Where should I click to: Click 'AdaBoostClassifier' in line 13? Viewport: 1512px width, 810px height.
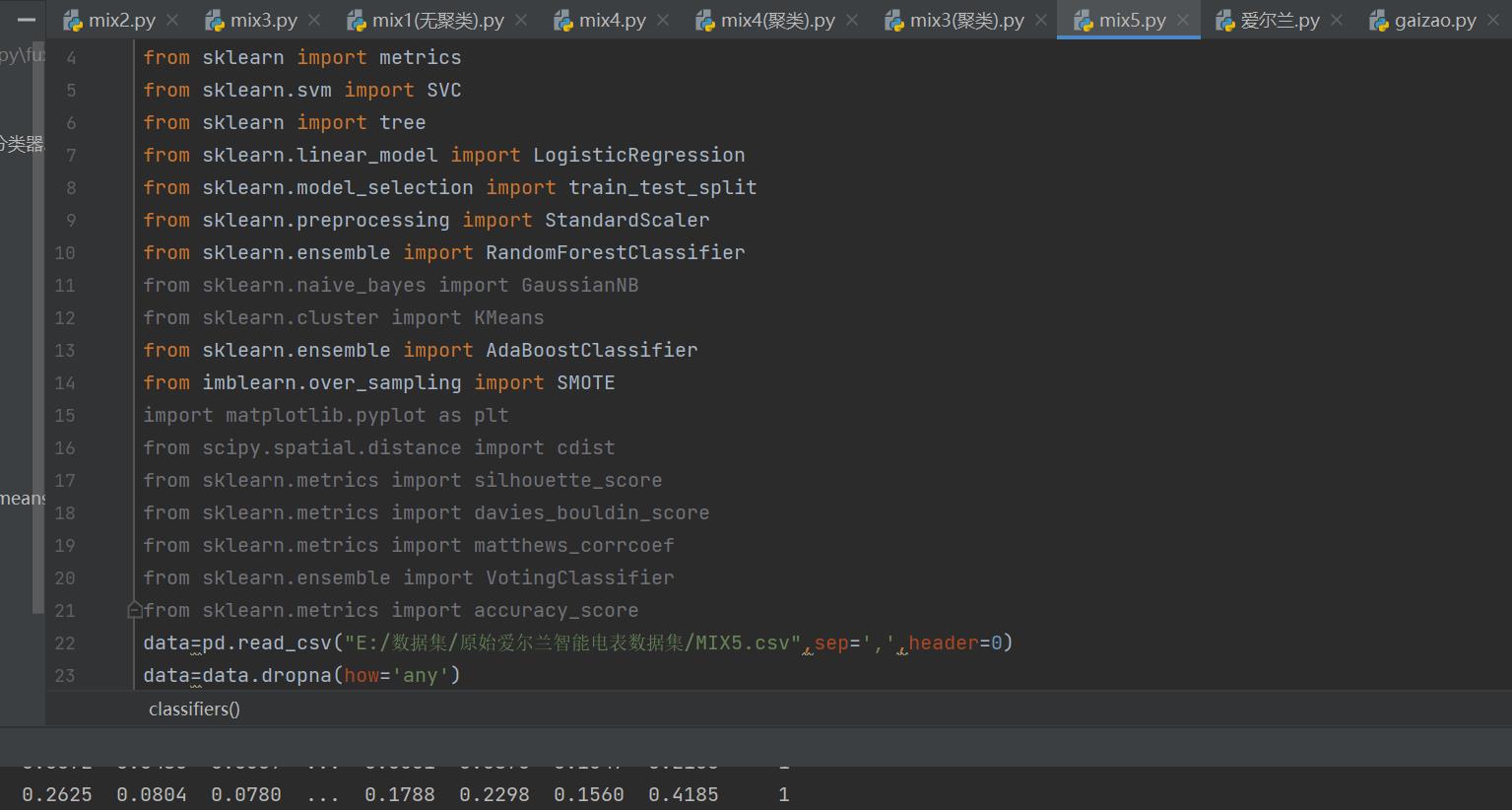(592, 350)
